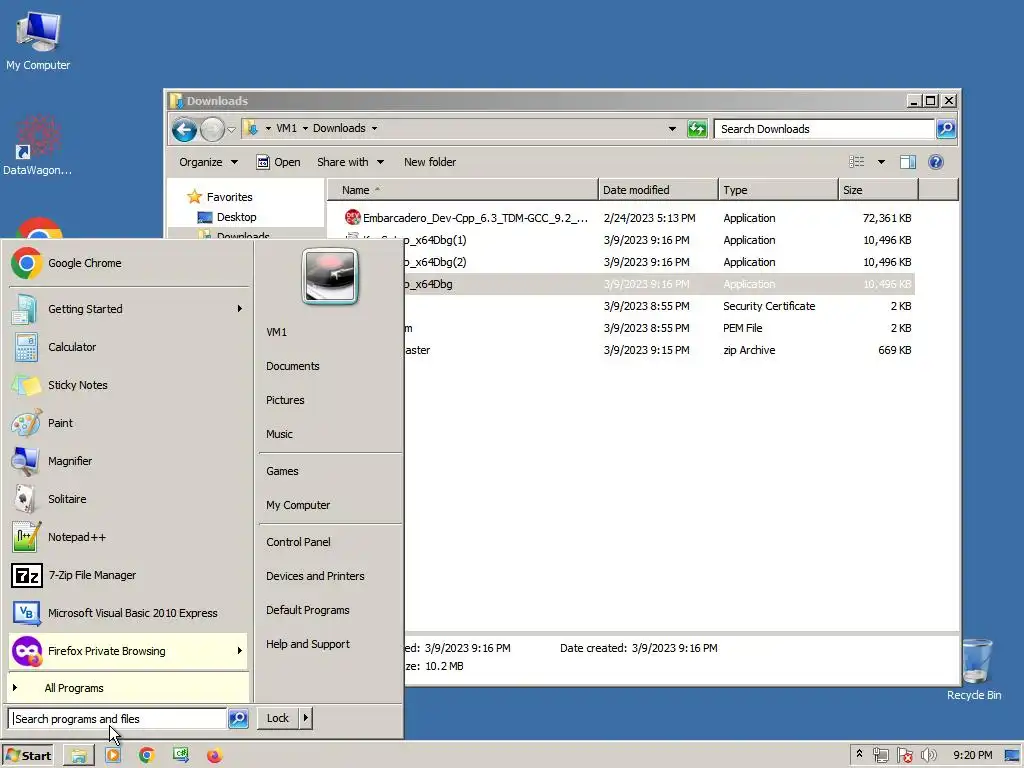Launch Calculator from the Start menu
1024x768 pixels.
pos(129,347)
